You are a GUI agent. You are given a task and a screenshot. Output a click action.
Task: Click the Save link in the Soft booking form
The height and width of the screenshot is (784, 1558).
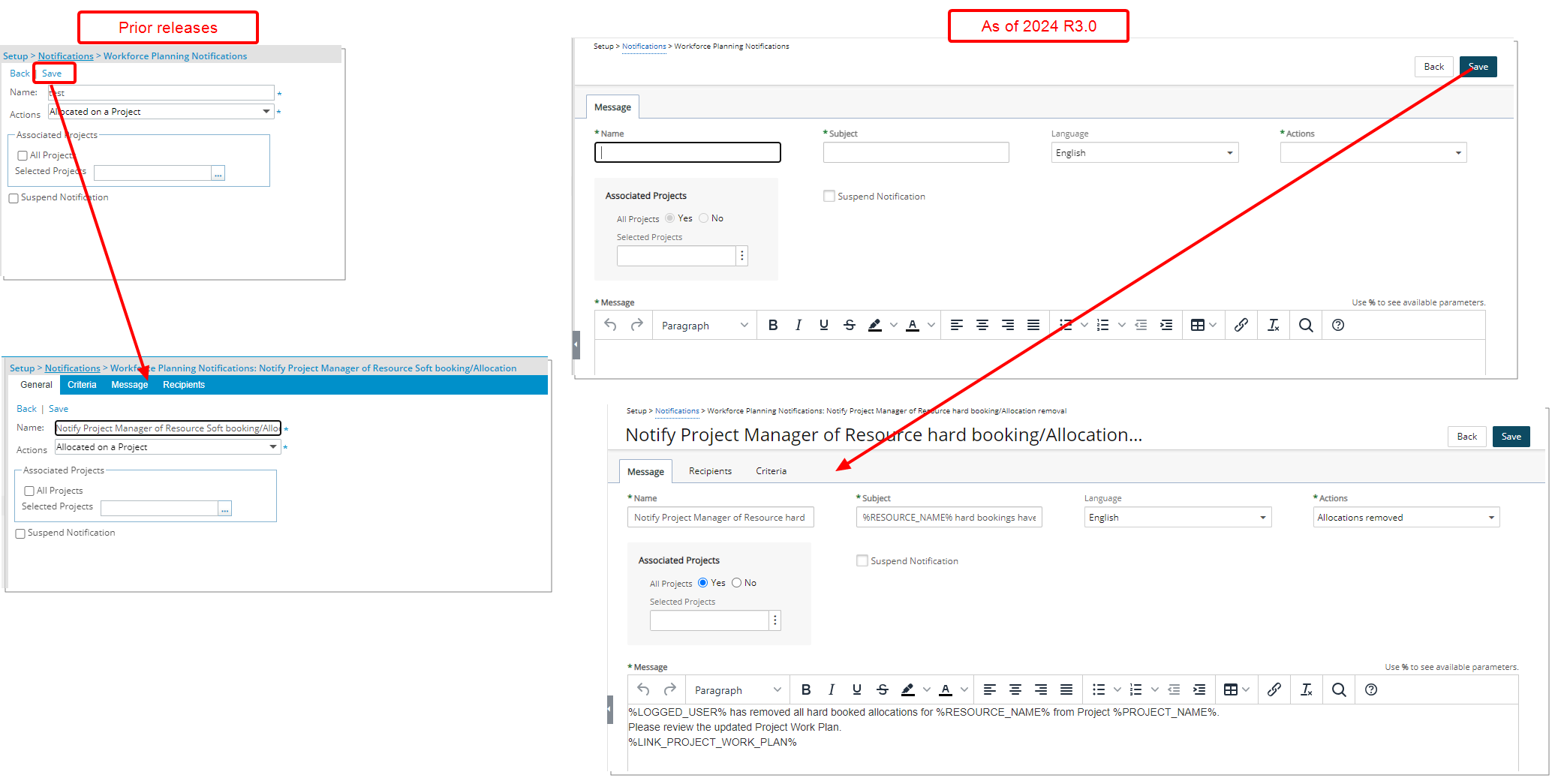59,409
